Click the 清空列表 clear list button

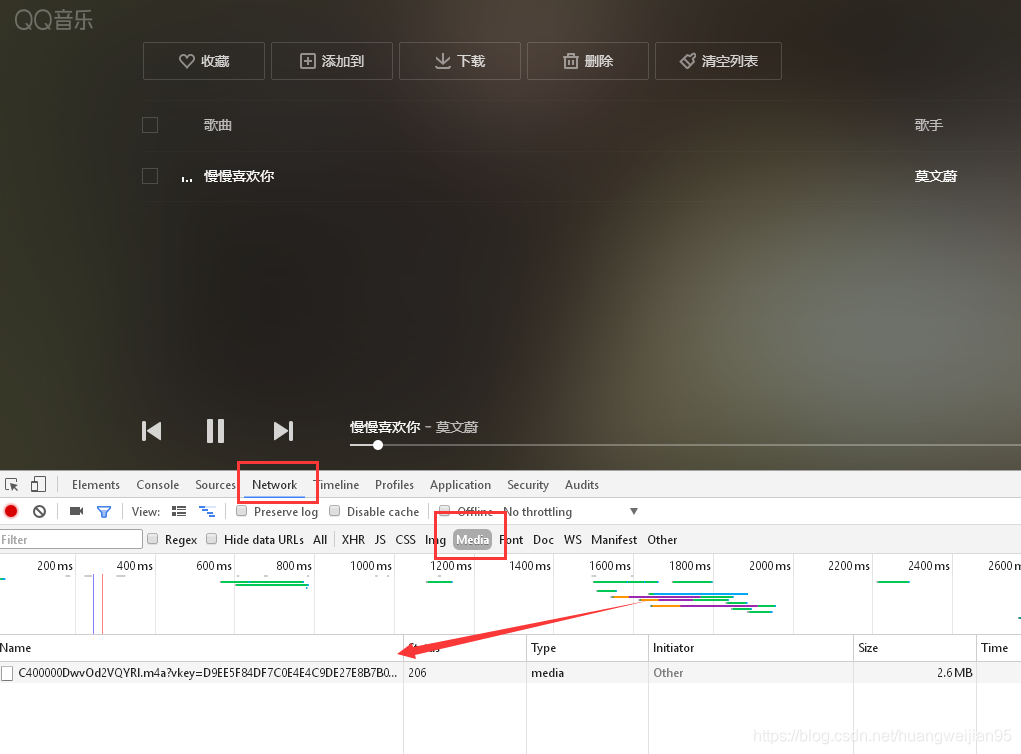pos(718,61)
